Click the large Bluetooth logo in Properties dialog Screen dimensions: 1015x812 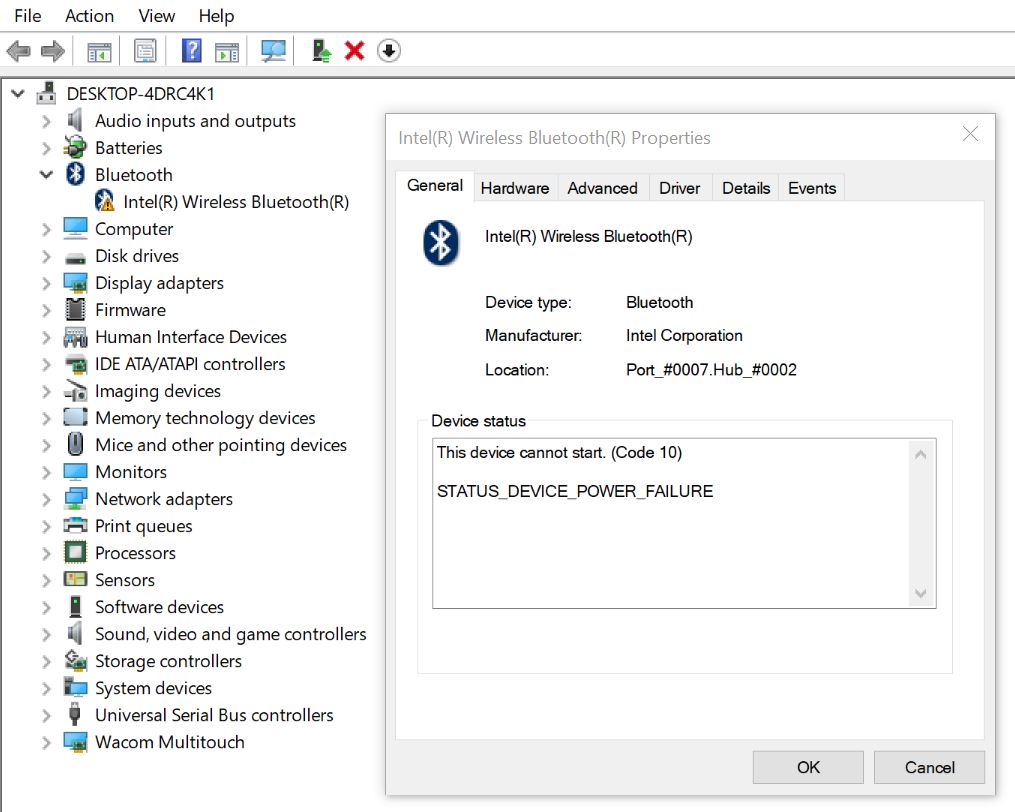pyautogui.click(x=441, y=243)
